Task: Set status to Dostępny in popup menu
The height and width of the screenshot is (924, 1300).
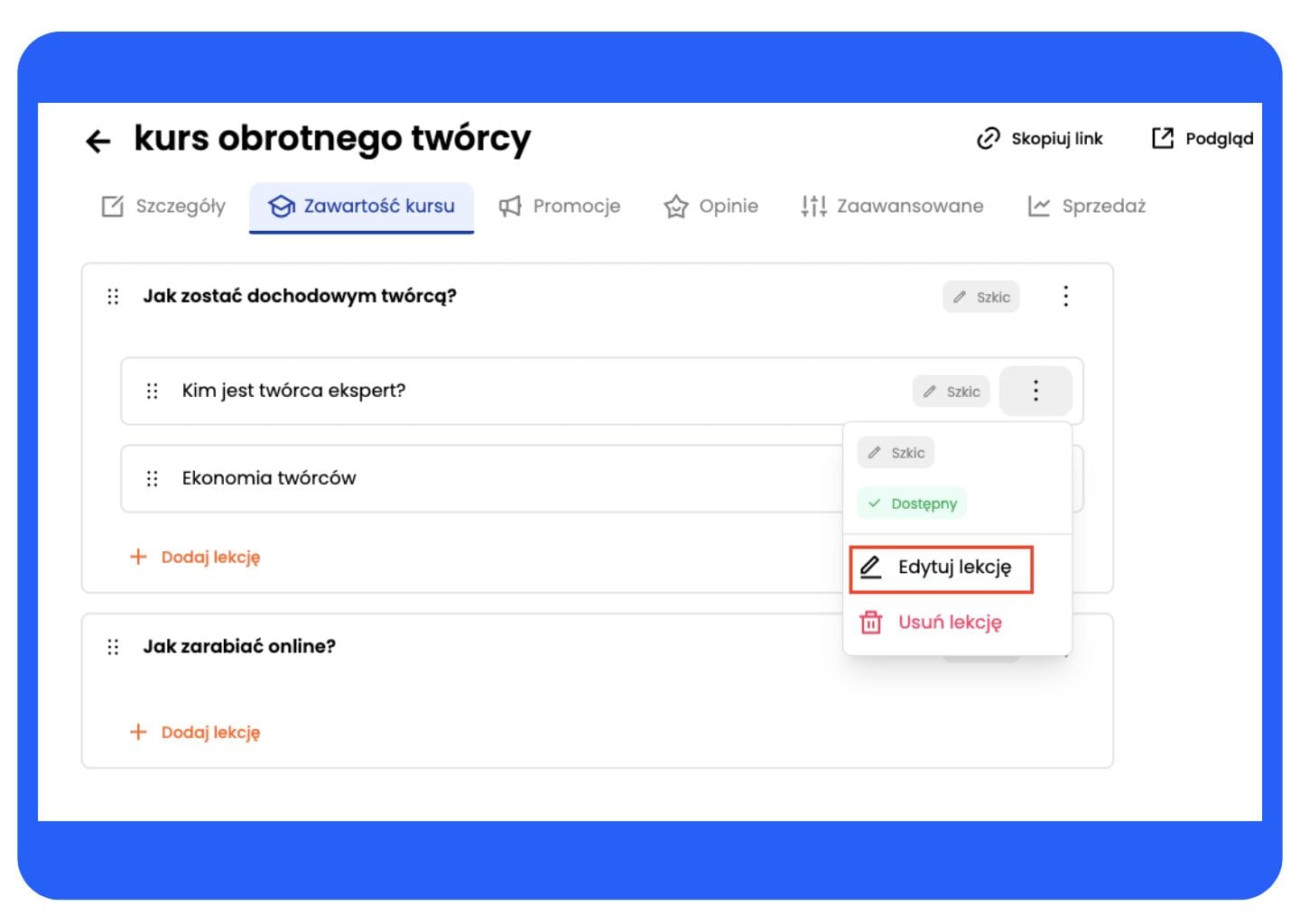Action: coord(912,504)
